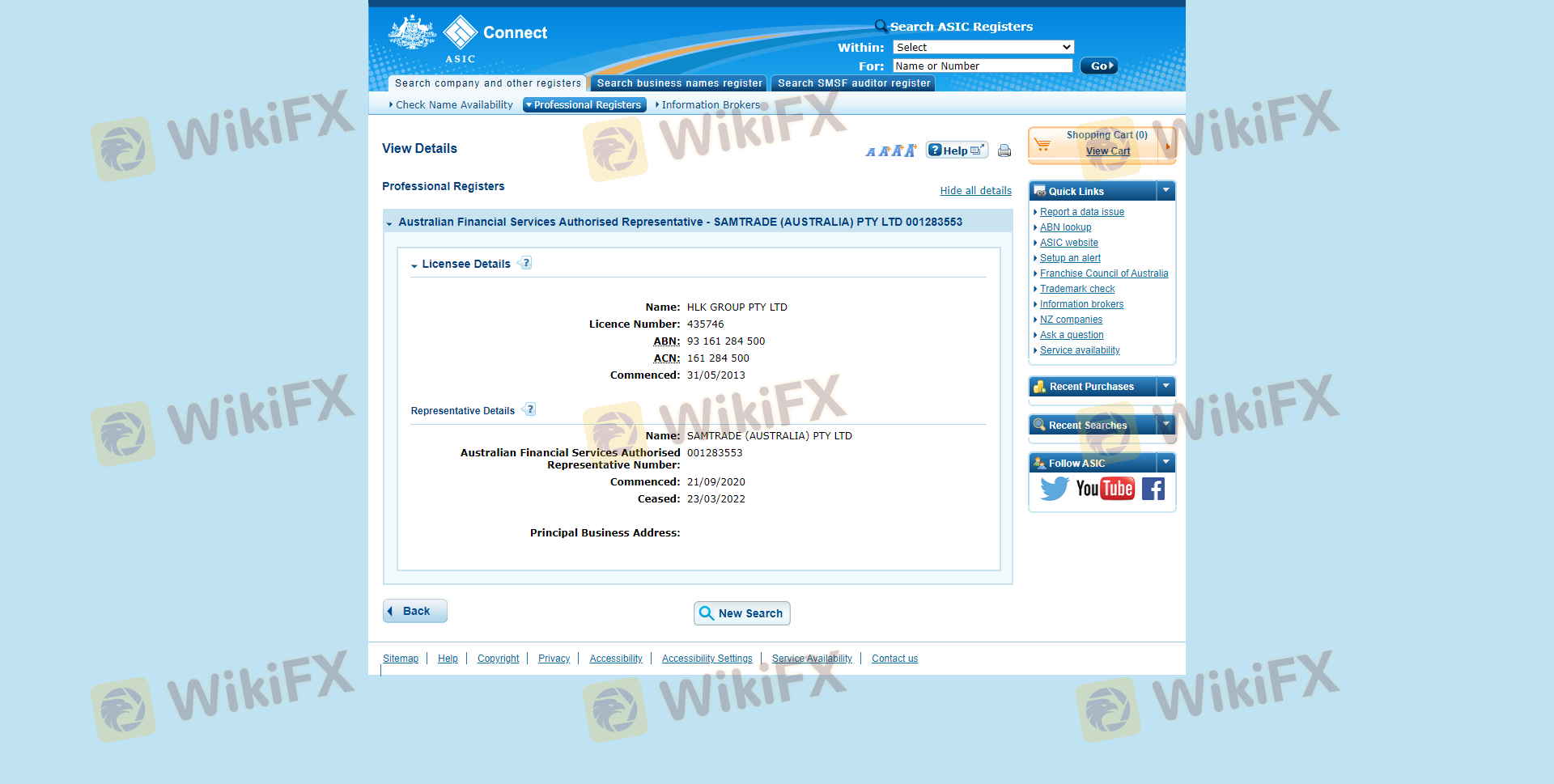Viewport: 1554px width, 784px height.
Task: Click the Name or Number input field
Action: coord(983,66)
